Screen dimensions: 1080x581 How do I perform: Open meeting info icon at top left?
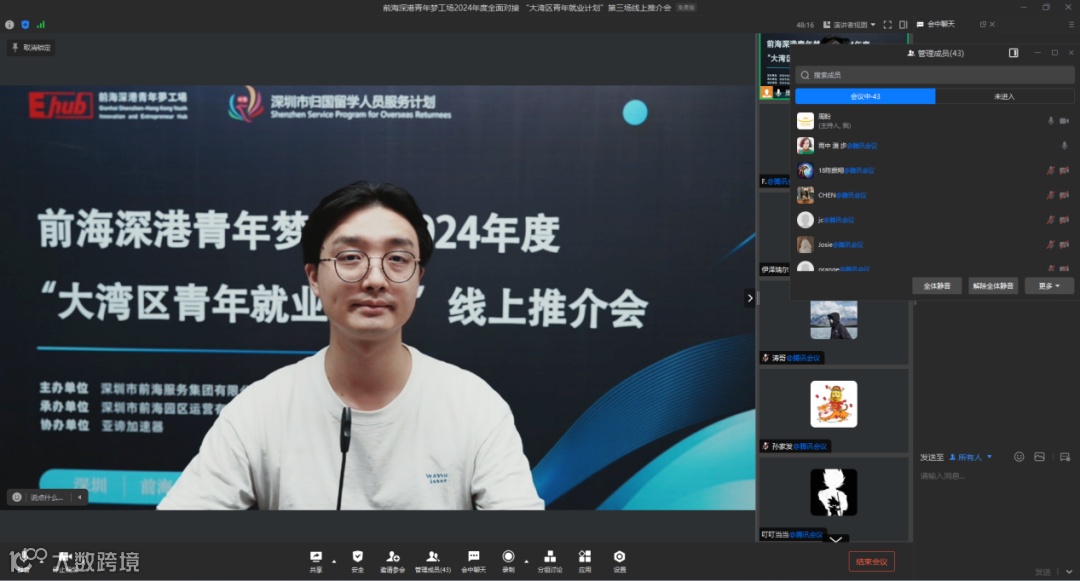pyautogui.click(x=10, y=25)
